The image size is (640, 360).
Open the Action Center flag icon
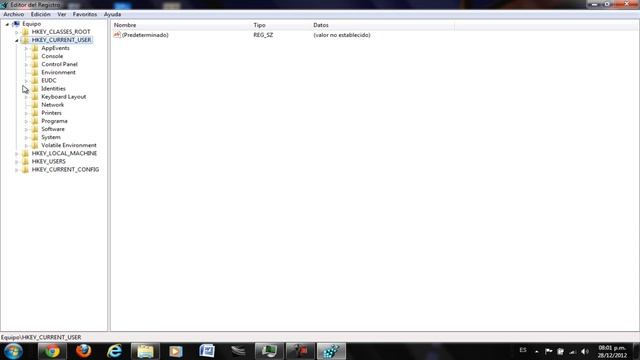pos(549,351)
